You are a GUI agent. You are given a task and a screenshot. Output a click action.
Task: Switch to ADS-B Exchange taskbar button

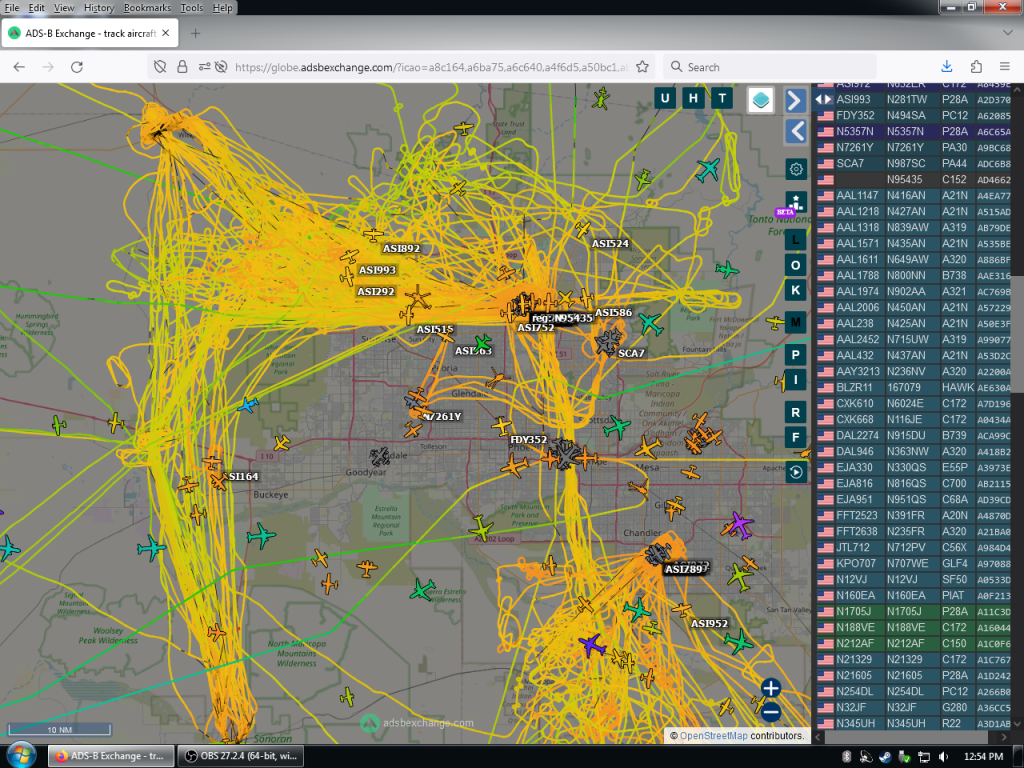click(111, 756)
